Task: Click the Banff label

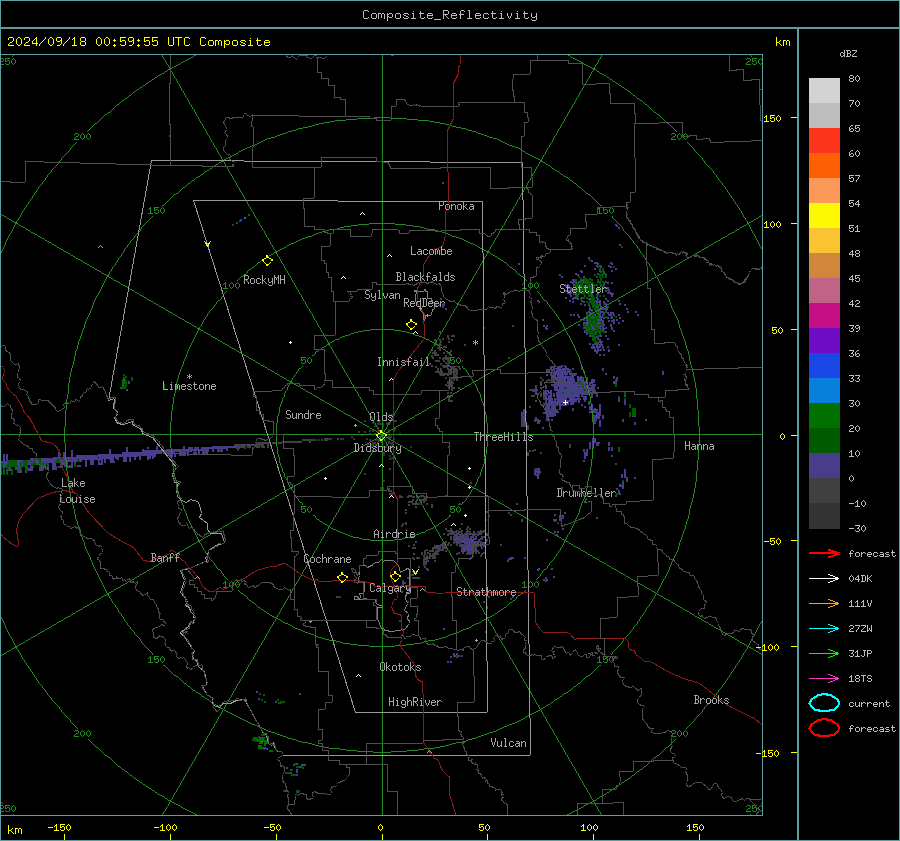Action: [165, 557]
